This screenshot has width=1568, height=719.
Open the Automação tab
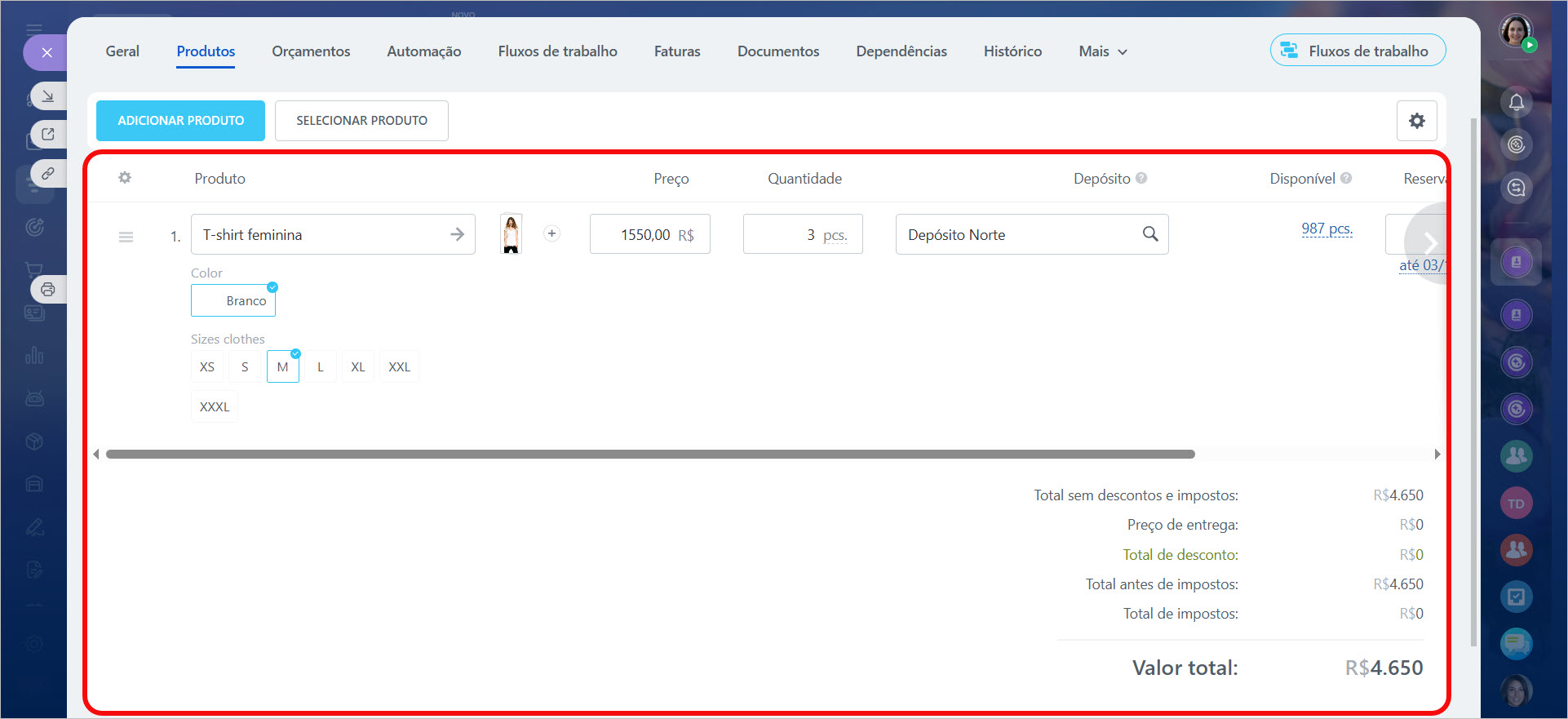[x=423, y=51]
